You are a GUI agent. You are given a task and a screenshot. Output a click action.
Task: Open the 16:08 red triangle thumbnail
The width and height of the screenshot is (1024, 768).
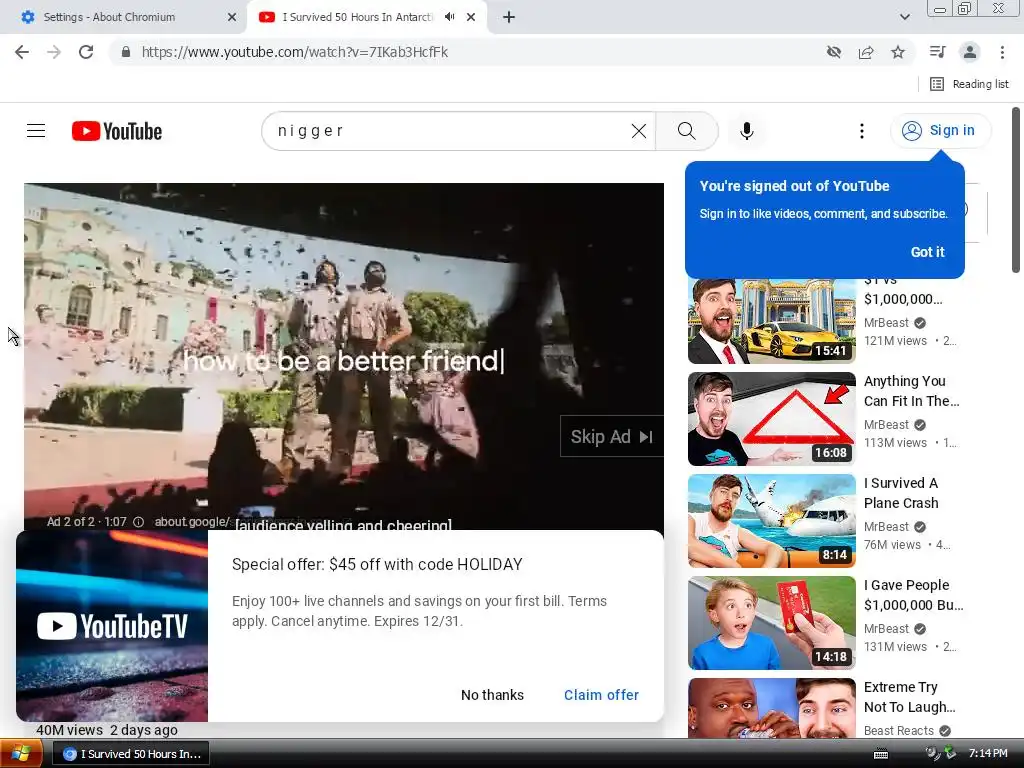771,419
